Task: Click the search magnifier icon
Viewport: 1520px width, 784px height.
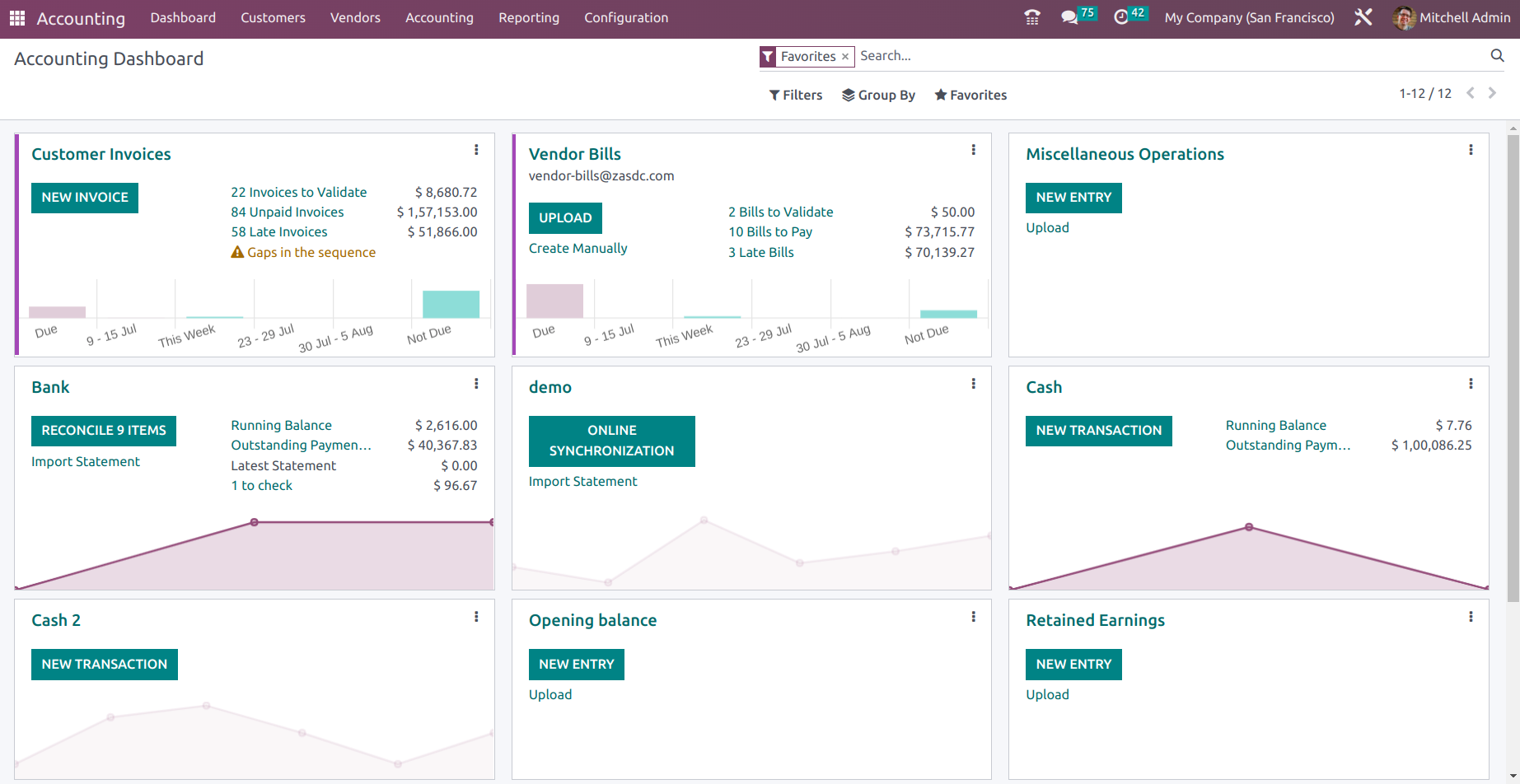Action: (1498, 56)
